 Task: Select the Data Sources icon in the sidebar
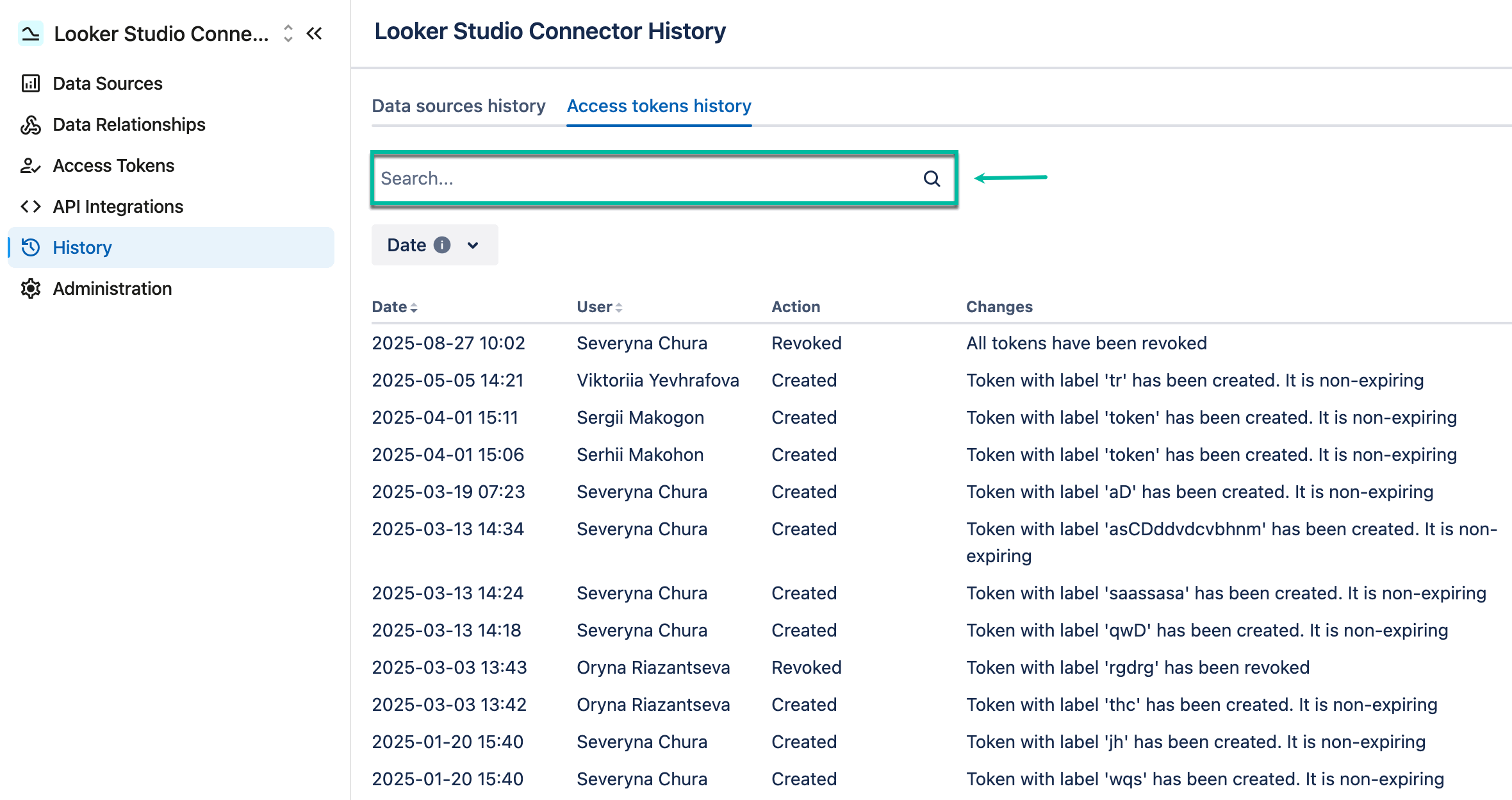coord(30,83)
